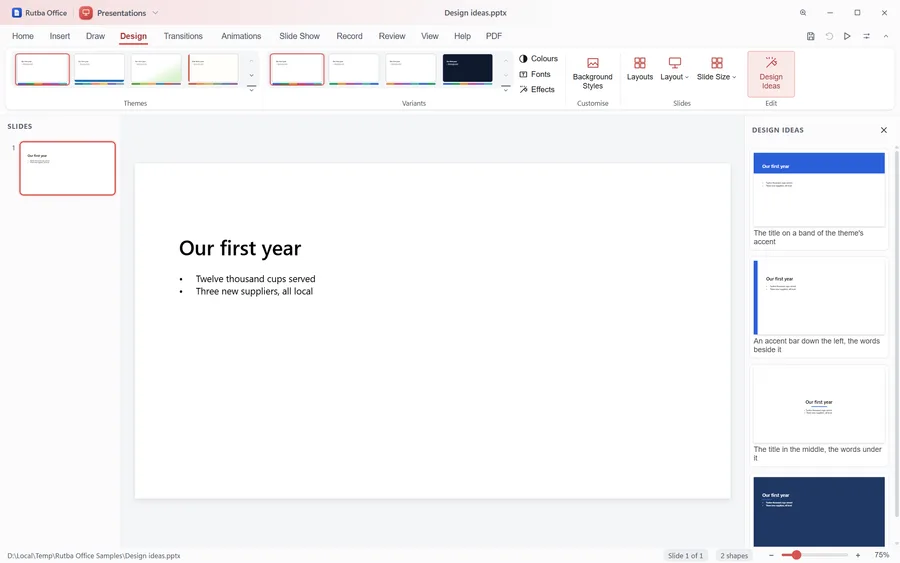Apply the dark blue background design idea
Viewport: 900px width, 563px height.
pyautogui.click(x=819, y=511)
